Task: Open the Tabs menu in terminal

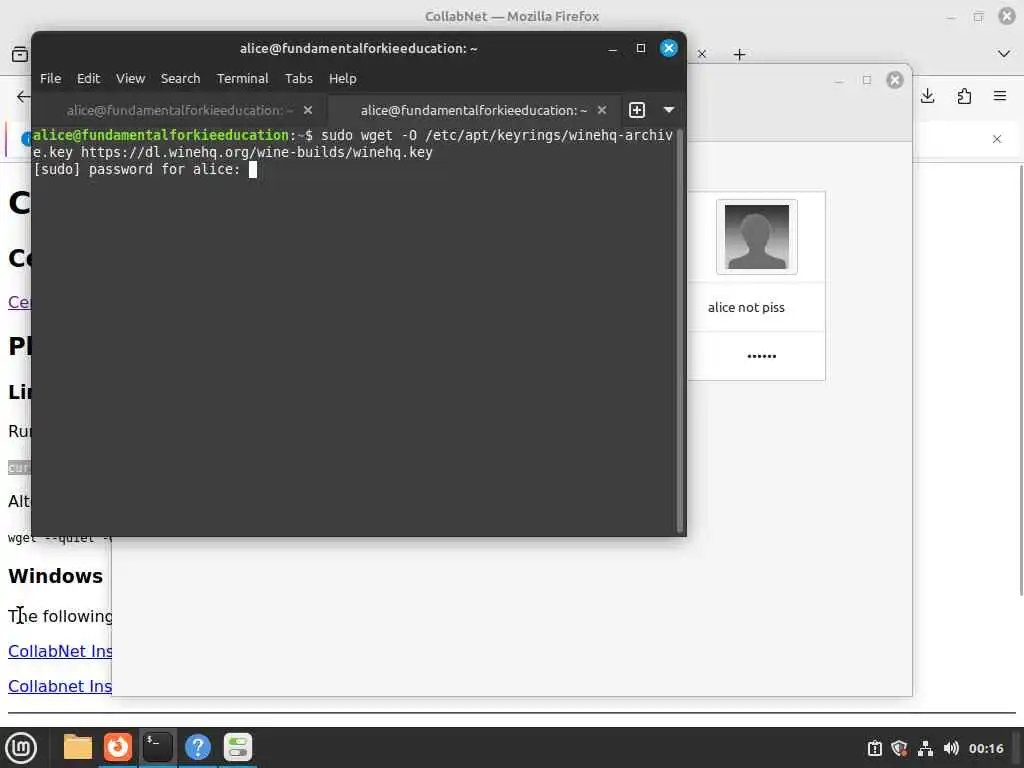Action: coord(298,78)
